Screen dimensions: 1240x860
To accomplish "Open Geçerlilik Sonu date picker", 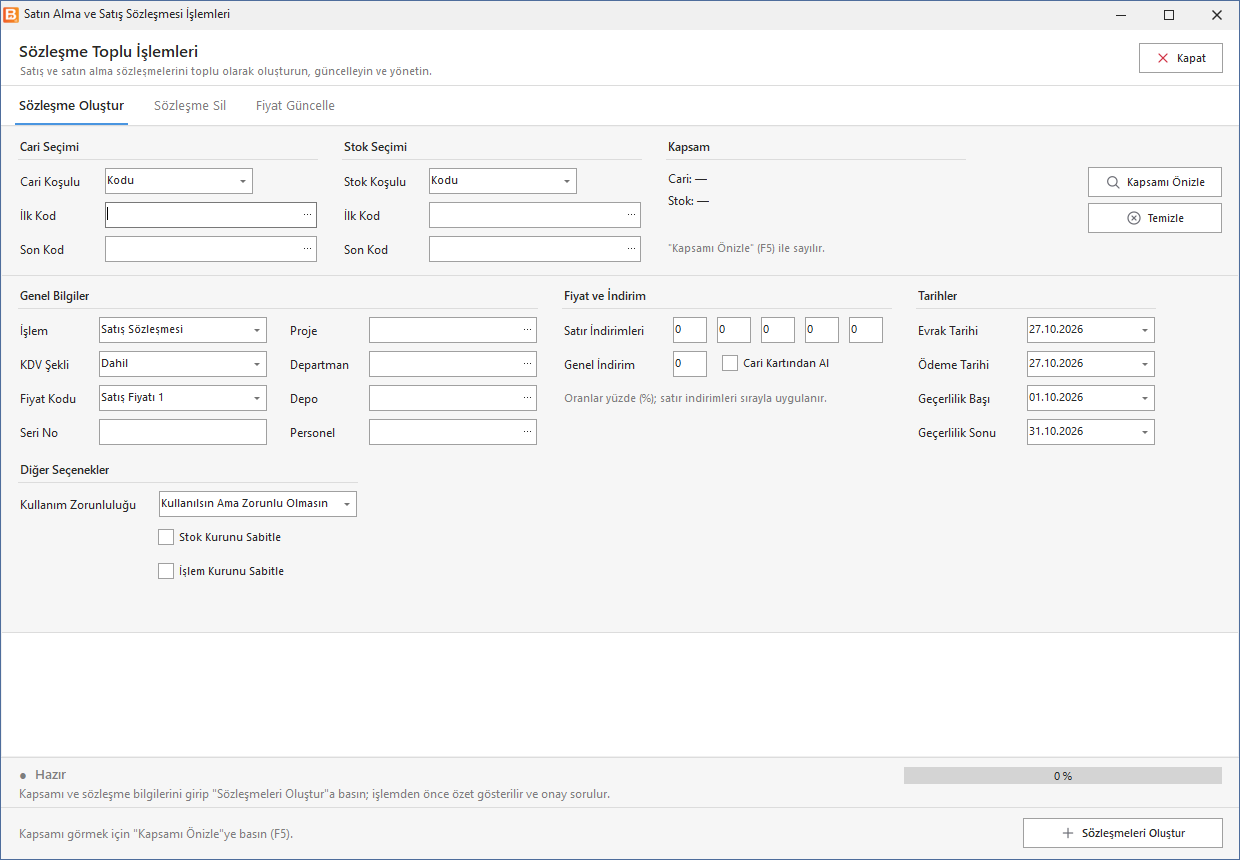I will pos(1145,432).
